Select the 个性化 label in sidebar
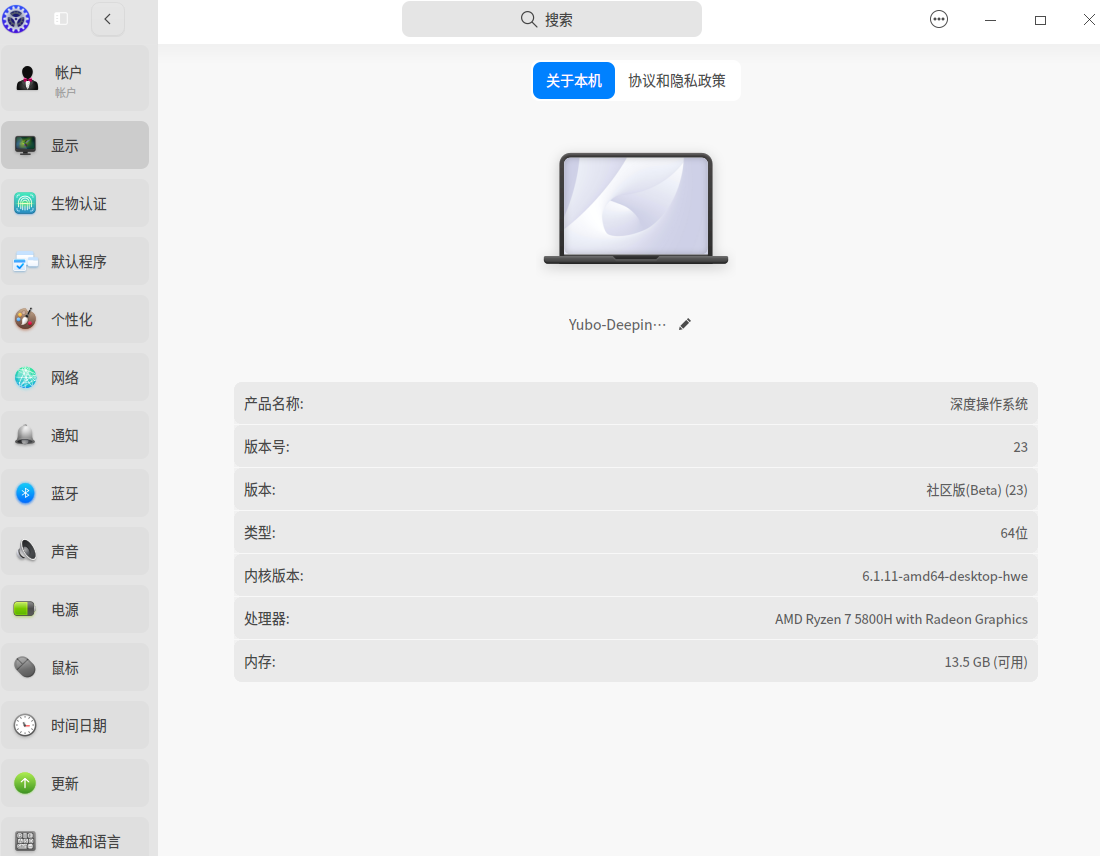 tap(72, 320)
